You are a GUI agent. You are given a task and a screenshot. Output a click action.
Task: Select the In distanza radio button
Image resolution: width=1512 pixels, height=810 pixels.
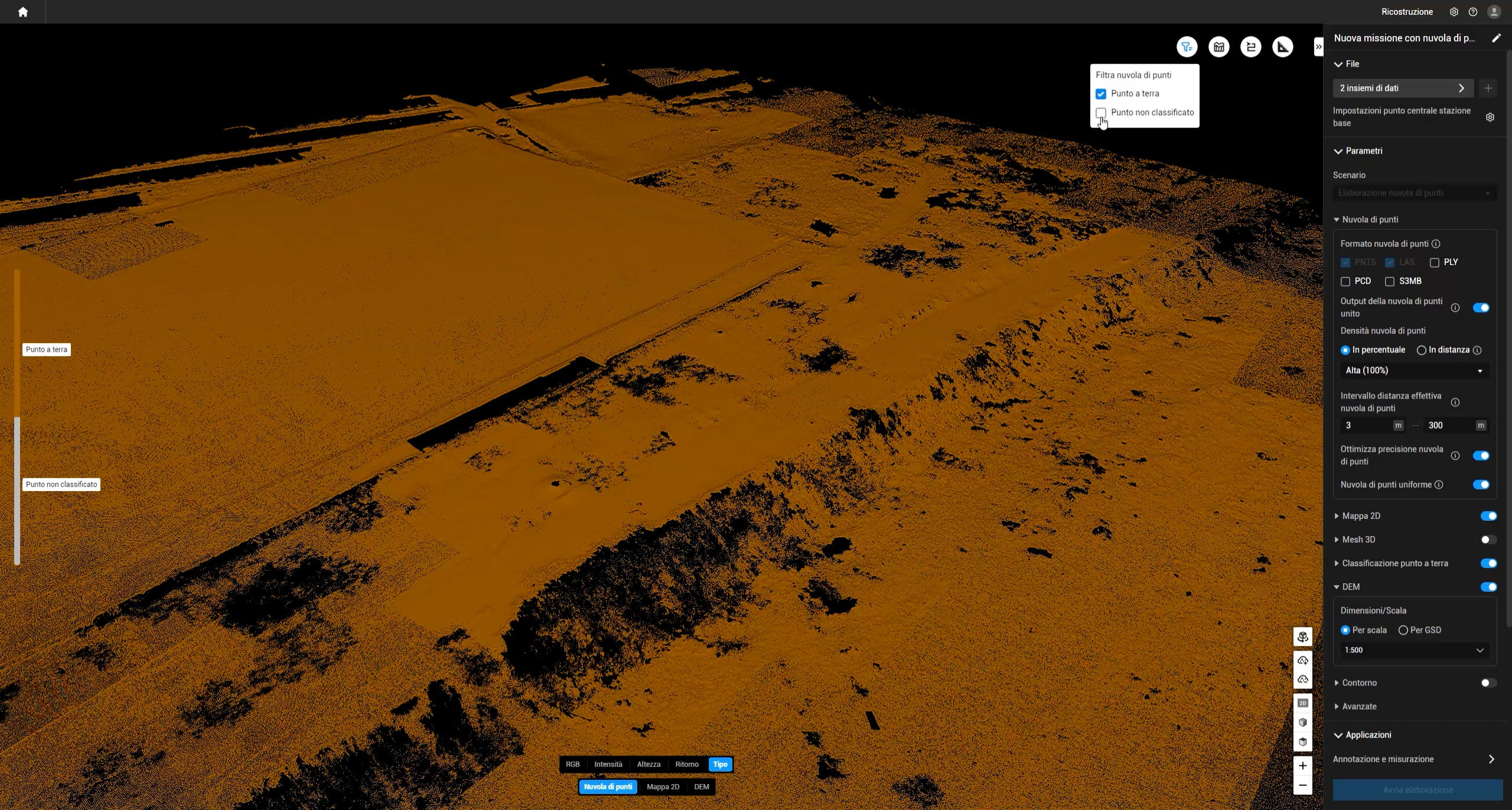coord(1421,350)
